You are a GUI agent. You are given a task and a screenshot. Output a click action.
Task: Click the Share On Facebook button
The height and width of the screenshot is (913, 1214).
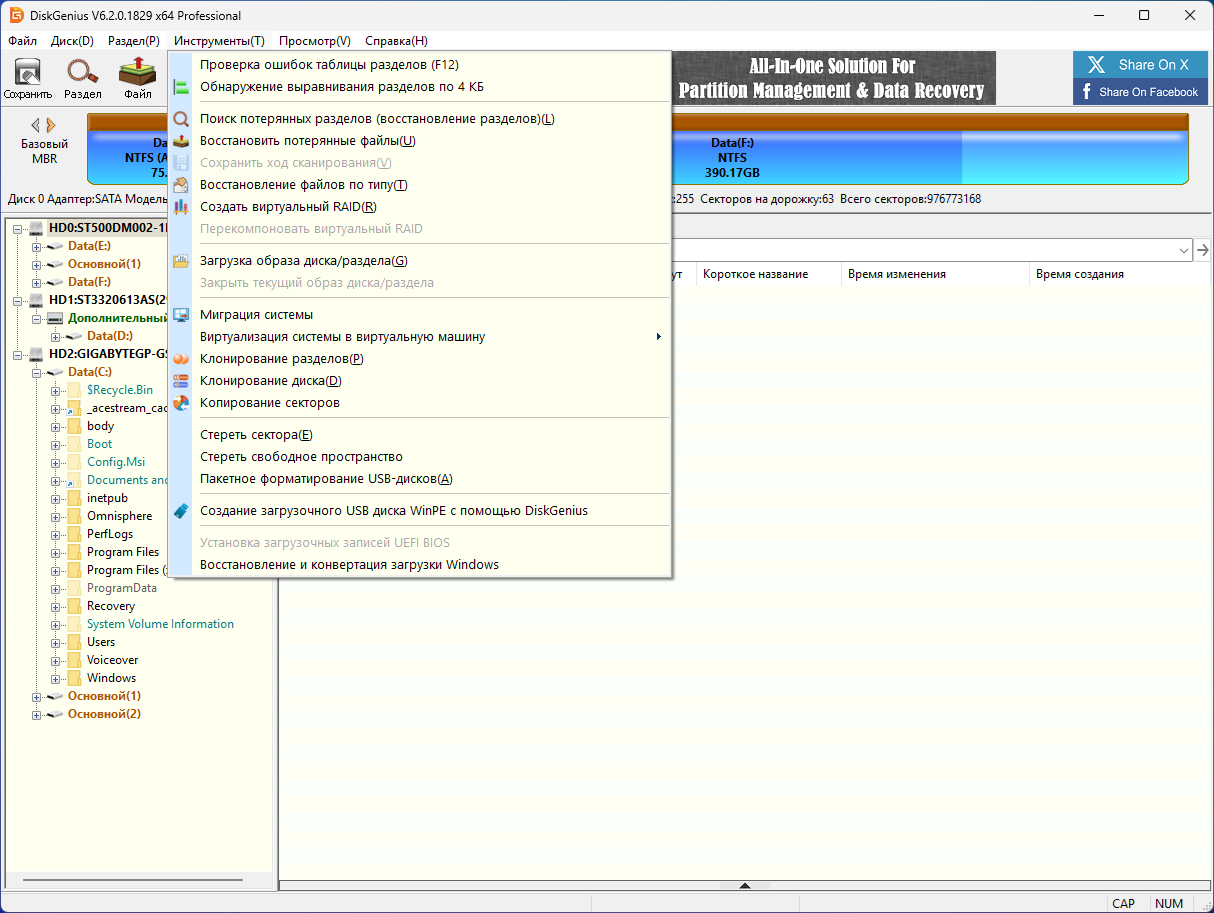click(x=1140, y=92)
